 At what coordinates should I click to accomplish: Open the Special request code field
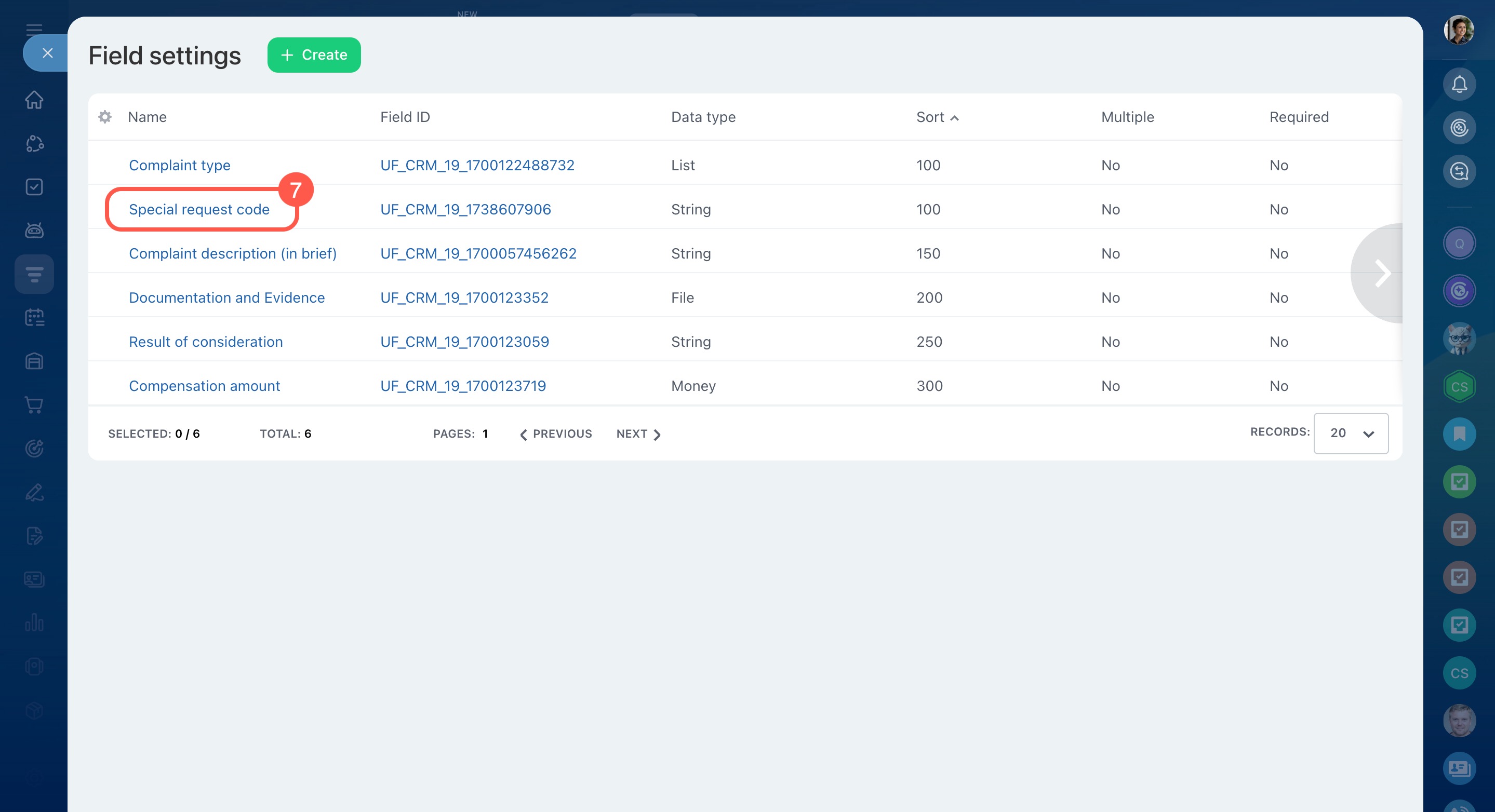(199, 209)
